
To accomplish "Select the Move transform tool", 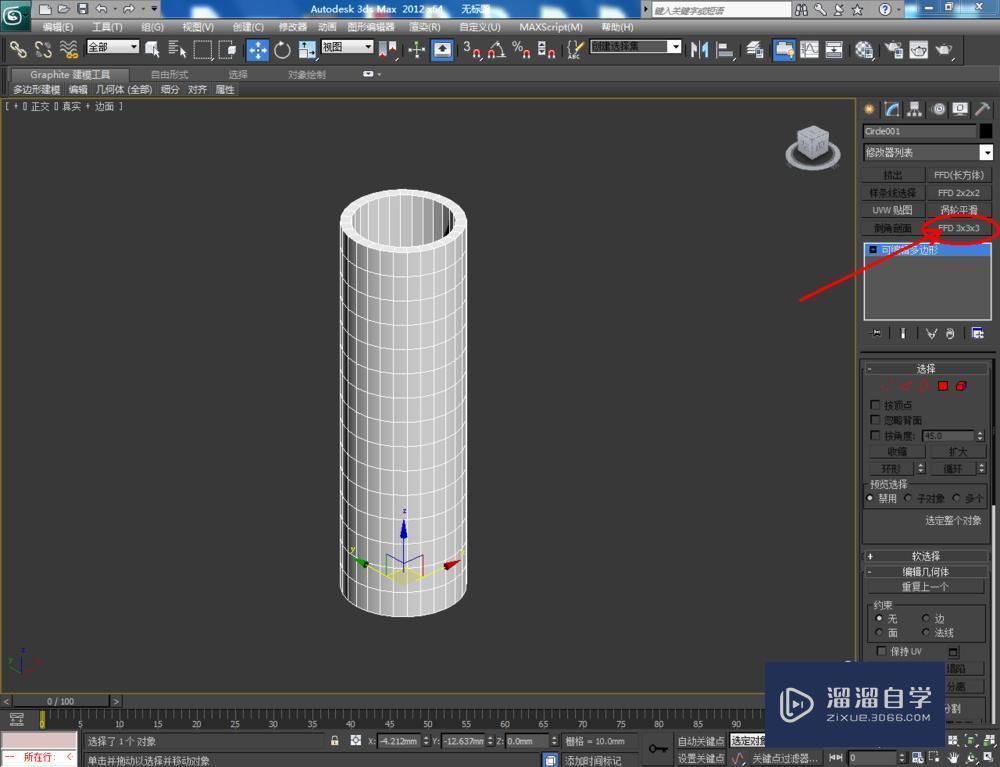I will click(x=257, y=50).
